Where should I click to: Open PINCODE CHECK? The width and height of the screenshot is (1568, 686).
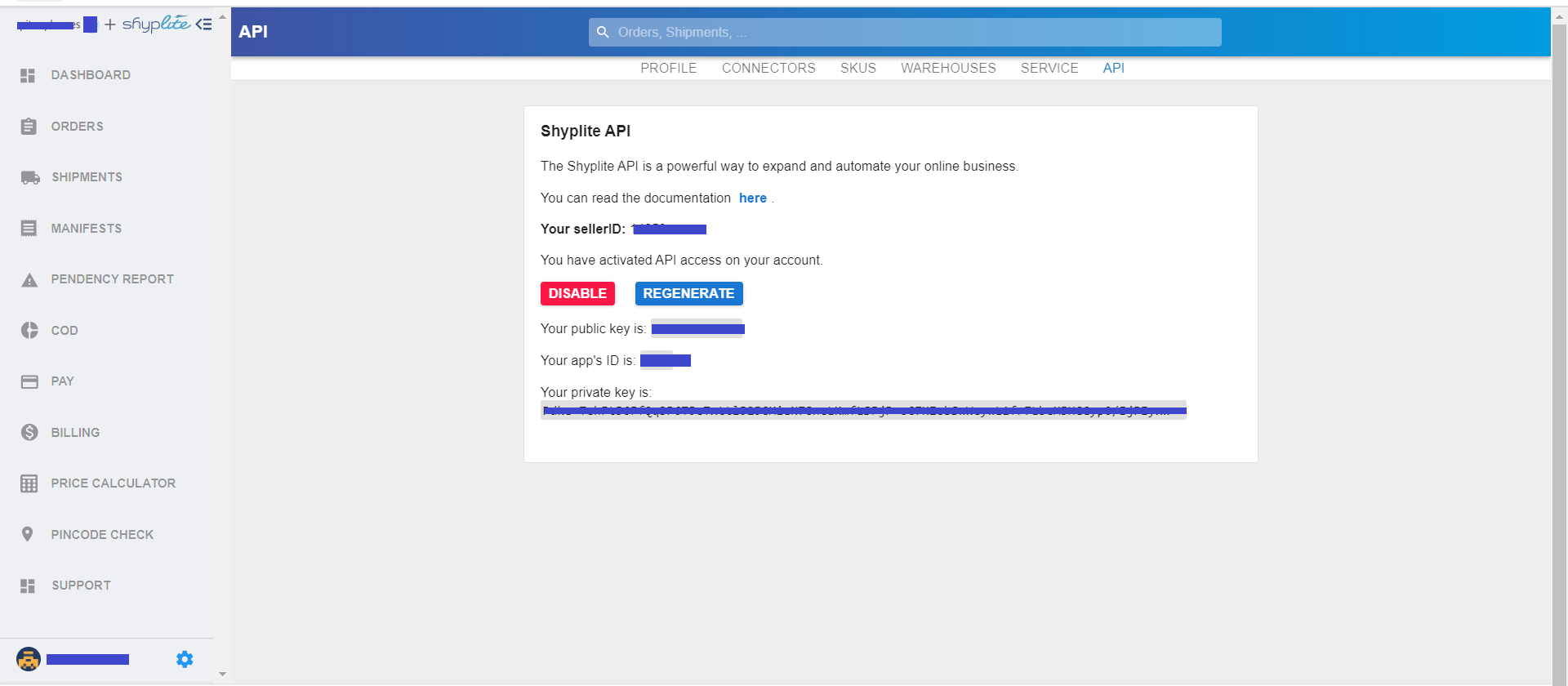(102, 535)
